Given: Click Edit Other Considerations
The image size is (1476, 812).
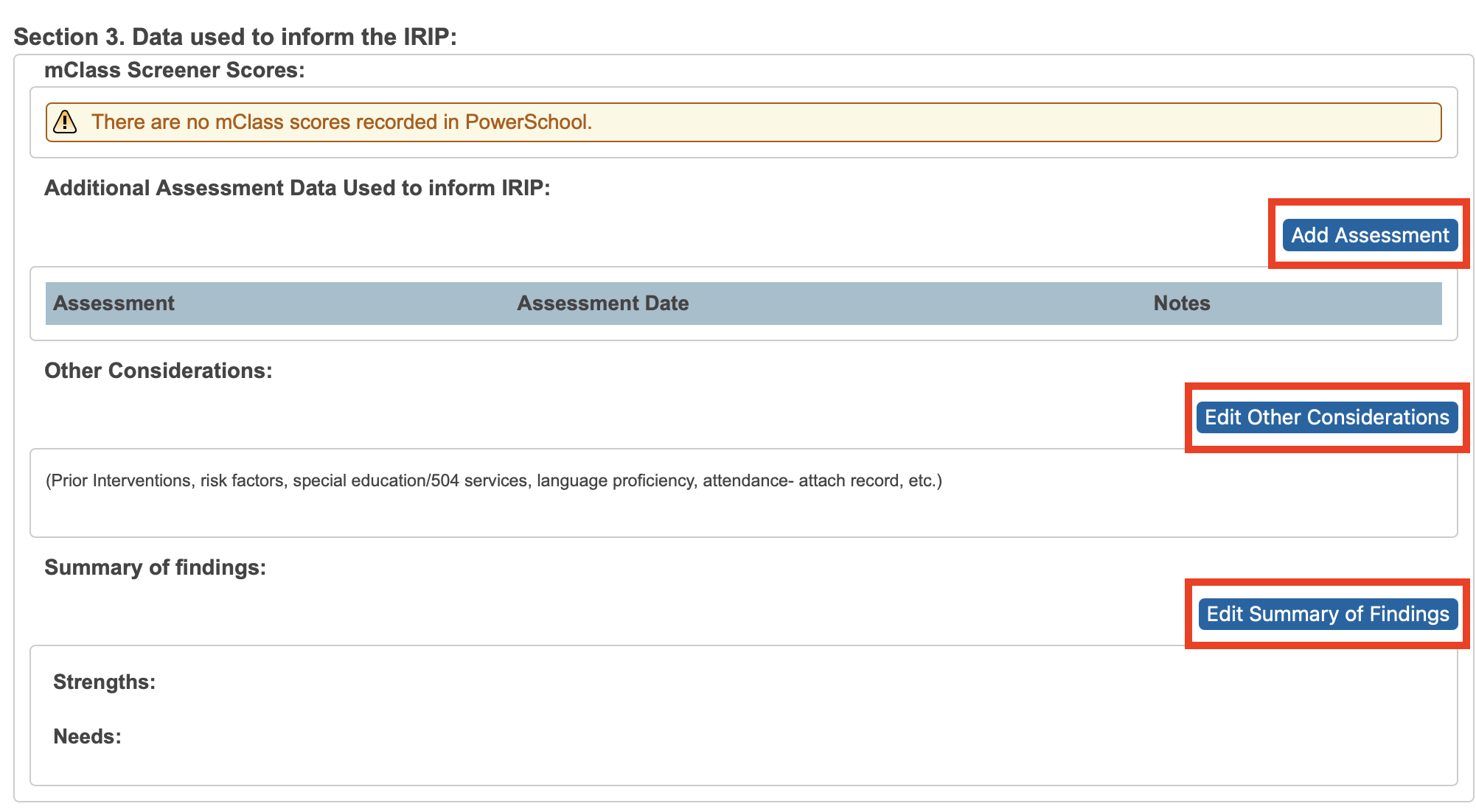Looking at the screenshot, I should pyautogui.click(x=1326, y=417).
